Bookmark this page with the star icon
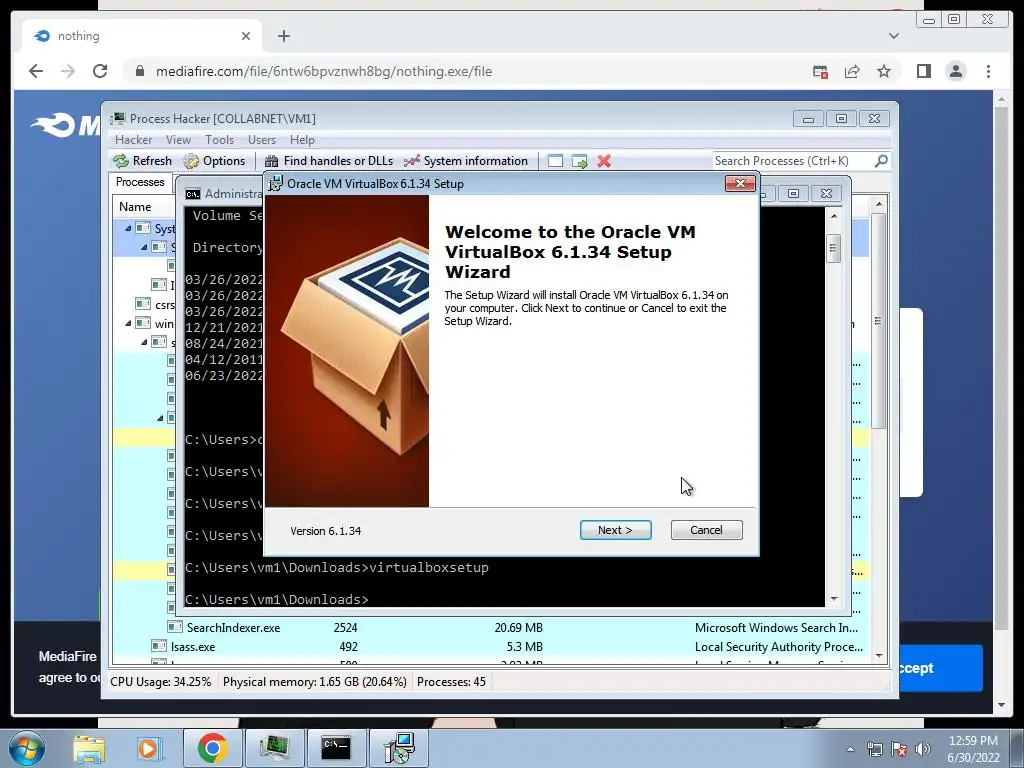The image size is (1024, 768). 884,71
